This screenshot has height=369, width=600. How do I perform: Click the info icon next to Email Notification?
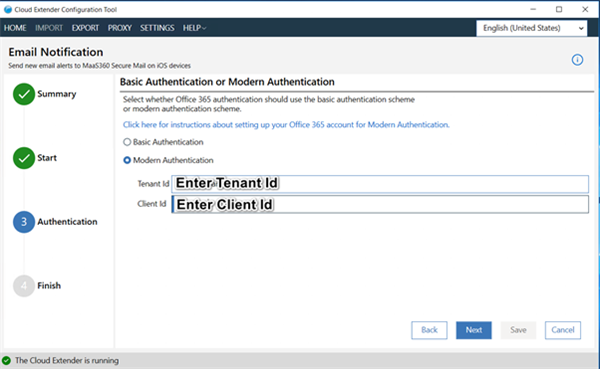tap(577, 60)
